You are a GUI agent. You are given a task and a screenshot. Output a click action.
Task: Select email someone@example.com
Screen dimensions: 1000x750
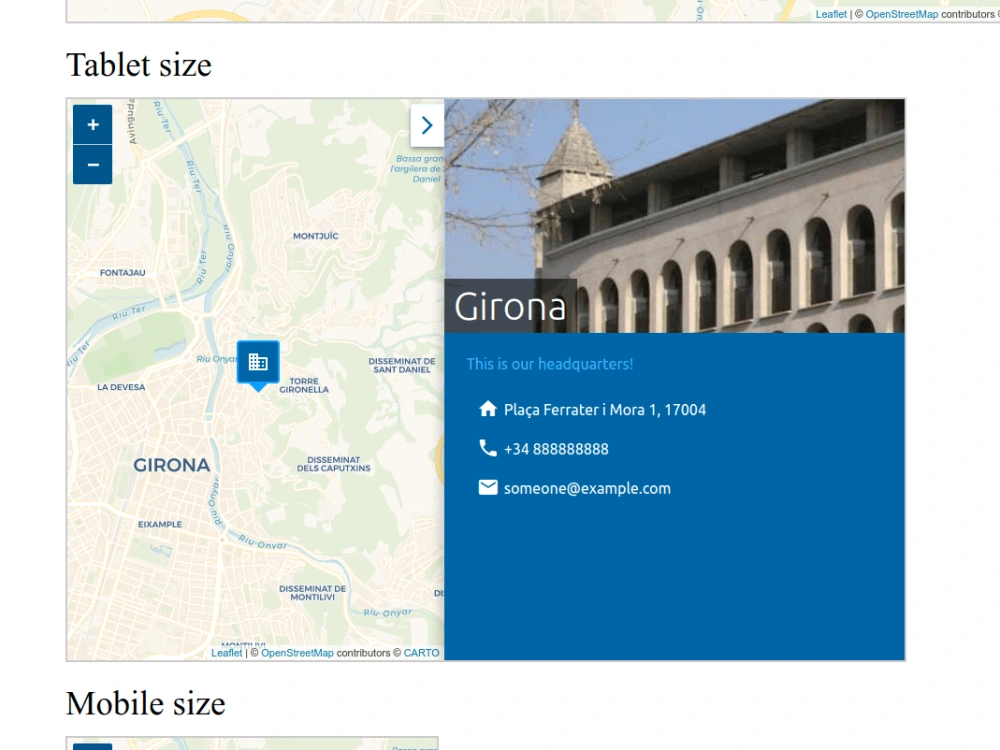[x=587, y=489]
